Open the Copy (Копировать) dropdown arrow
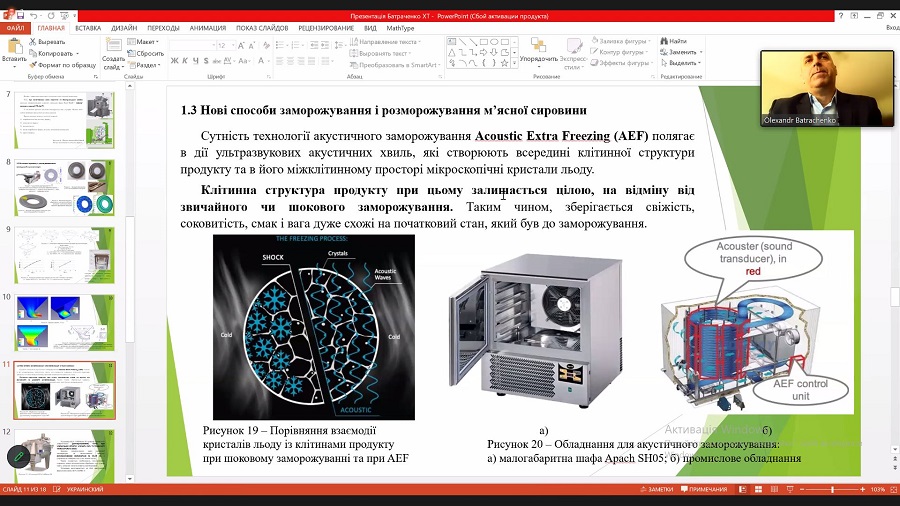Image resolution: width=900 pixels, height=506 pixels. tap(77, 53)
